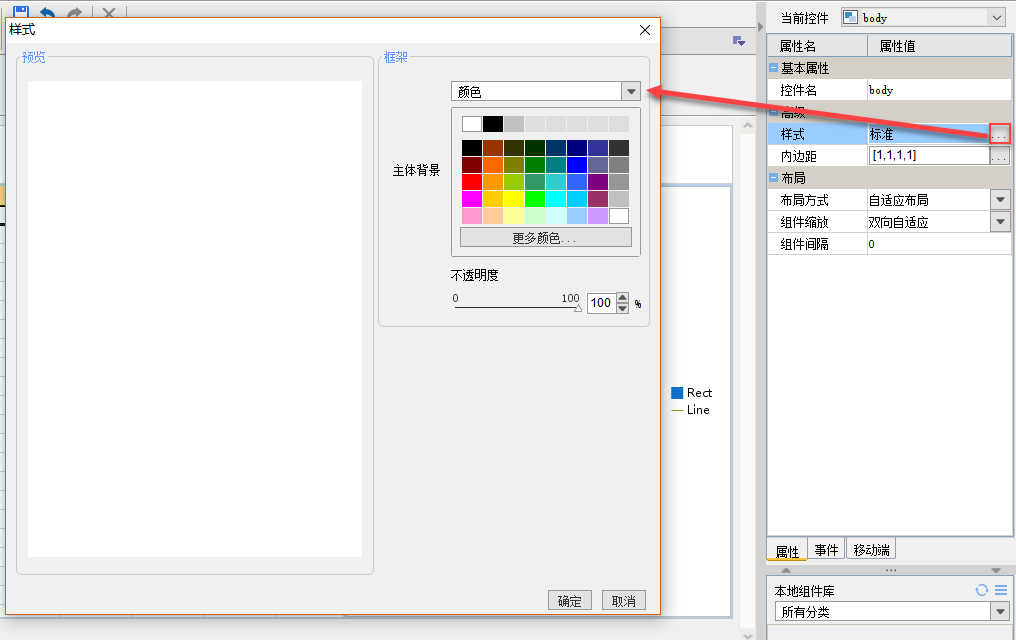The width and height of the screenshot is (1016, 640).
Task: Click the 内边距 value [1,1,1,1]
Action: click(929, 155)
